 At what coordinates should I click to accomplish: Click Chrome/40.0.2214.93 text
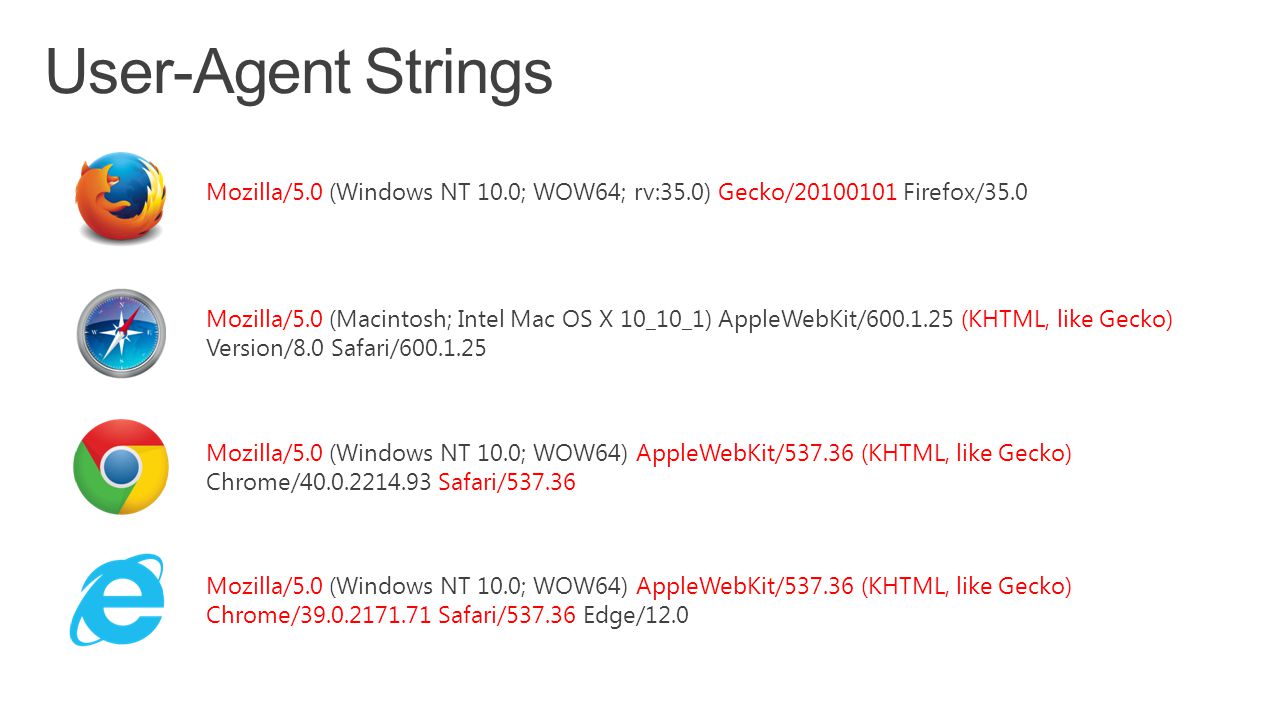[319, 482]
